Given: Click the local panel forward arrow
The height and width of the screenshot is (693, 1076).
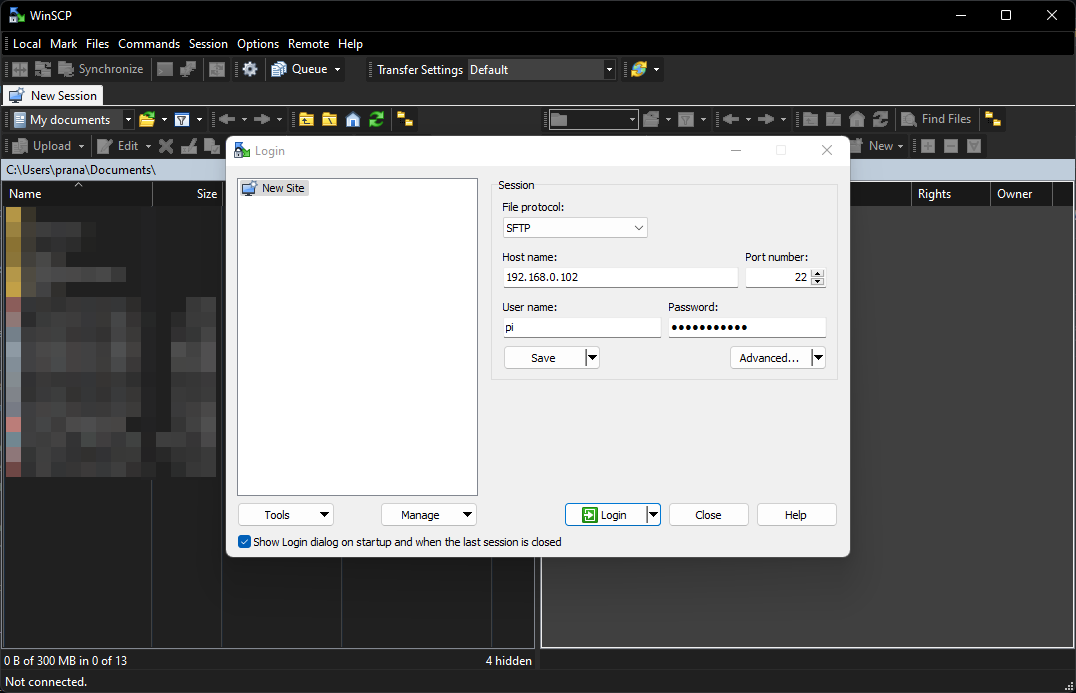Looking at the screenshot, I should coord(261,120).
